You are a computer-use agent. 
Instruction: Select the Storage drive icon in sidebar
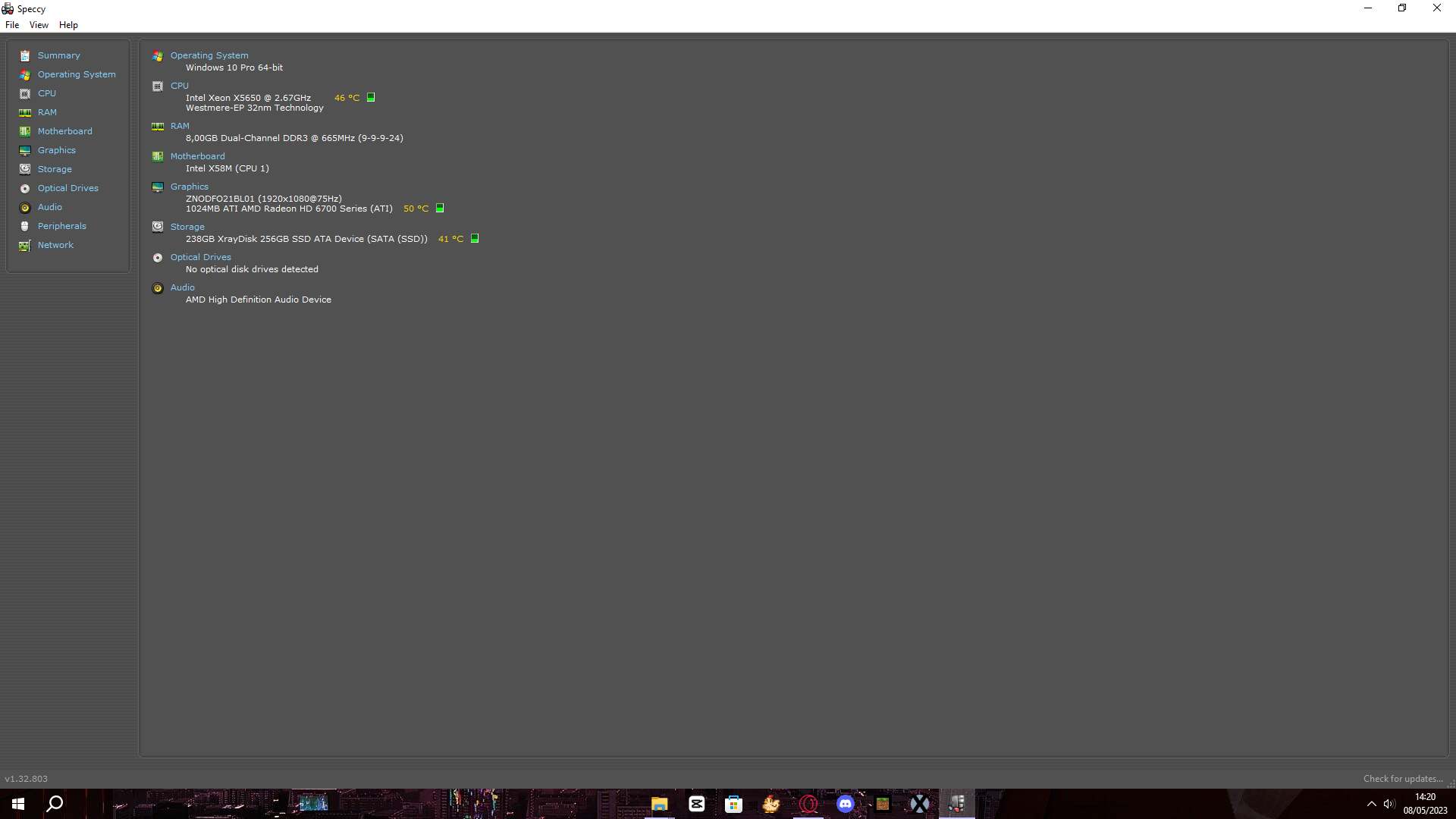[25, 170]
